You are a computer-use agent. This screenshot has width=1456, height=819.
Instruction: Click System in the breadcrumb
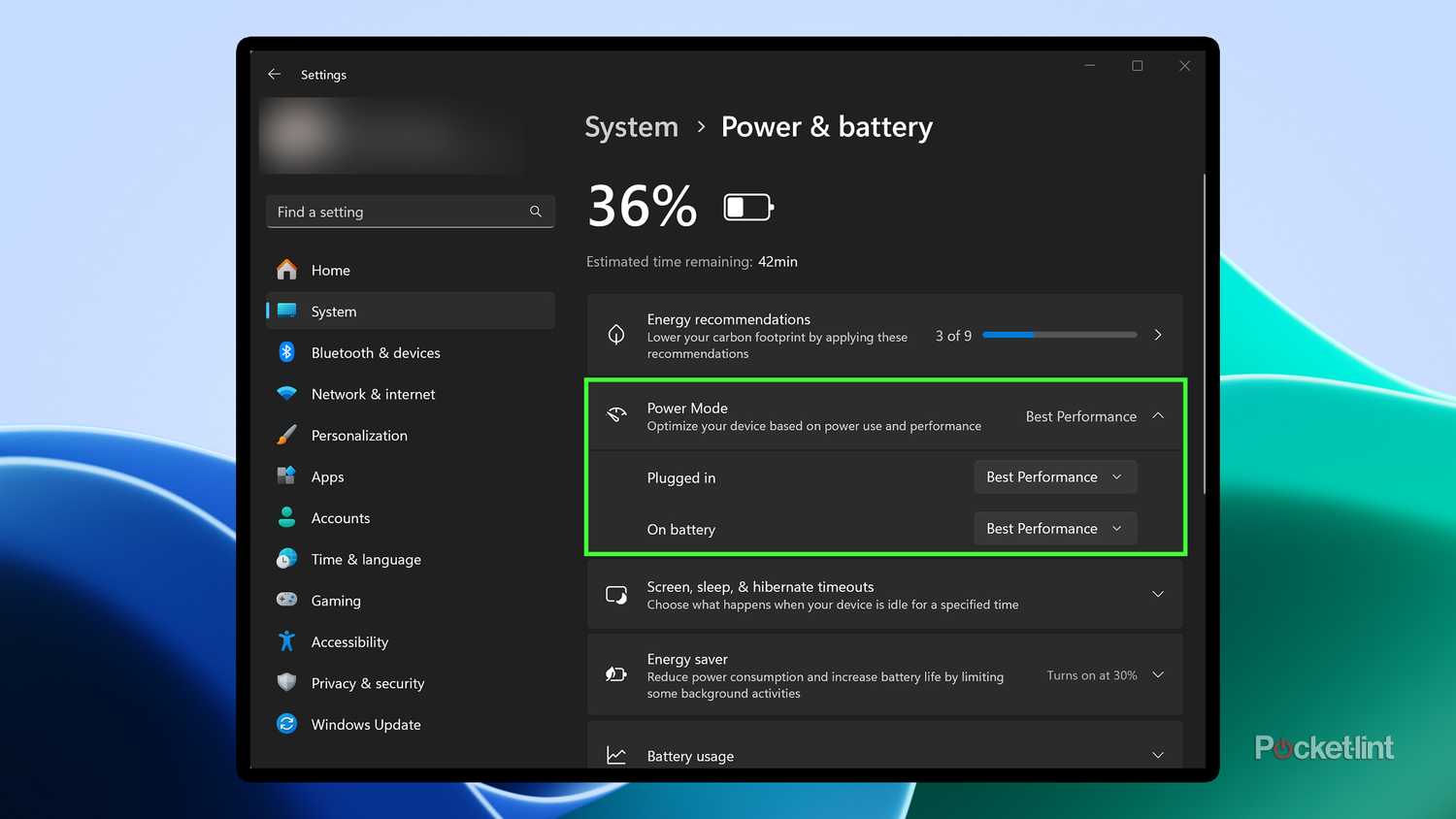631,127
